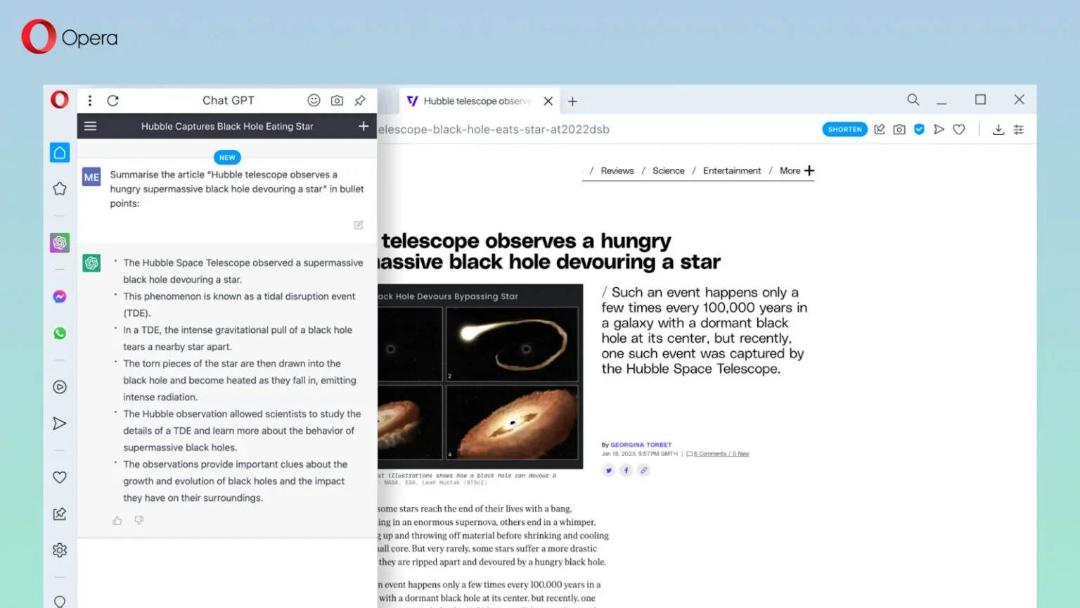Open the ChatGPT sidebar icon
This screenshot has height=608, width=1080.
(60, 242)
